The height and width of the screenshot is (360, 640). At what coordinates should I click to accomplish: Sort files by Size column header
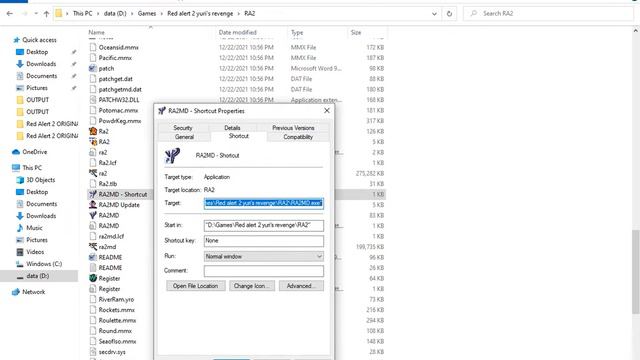(356, 32)
